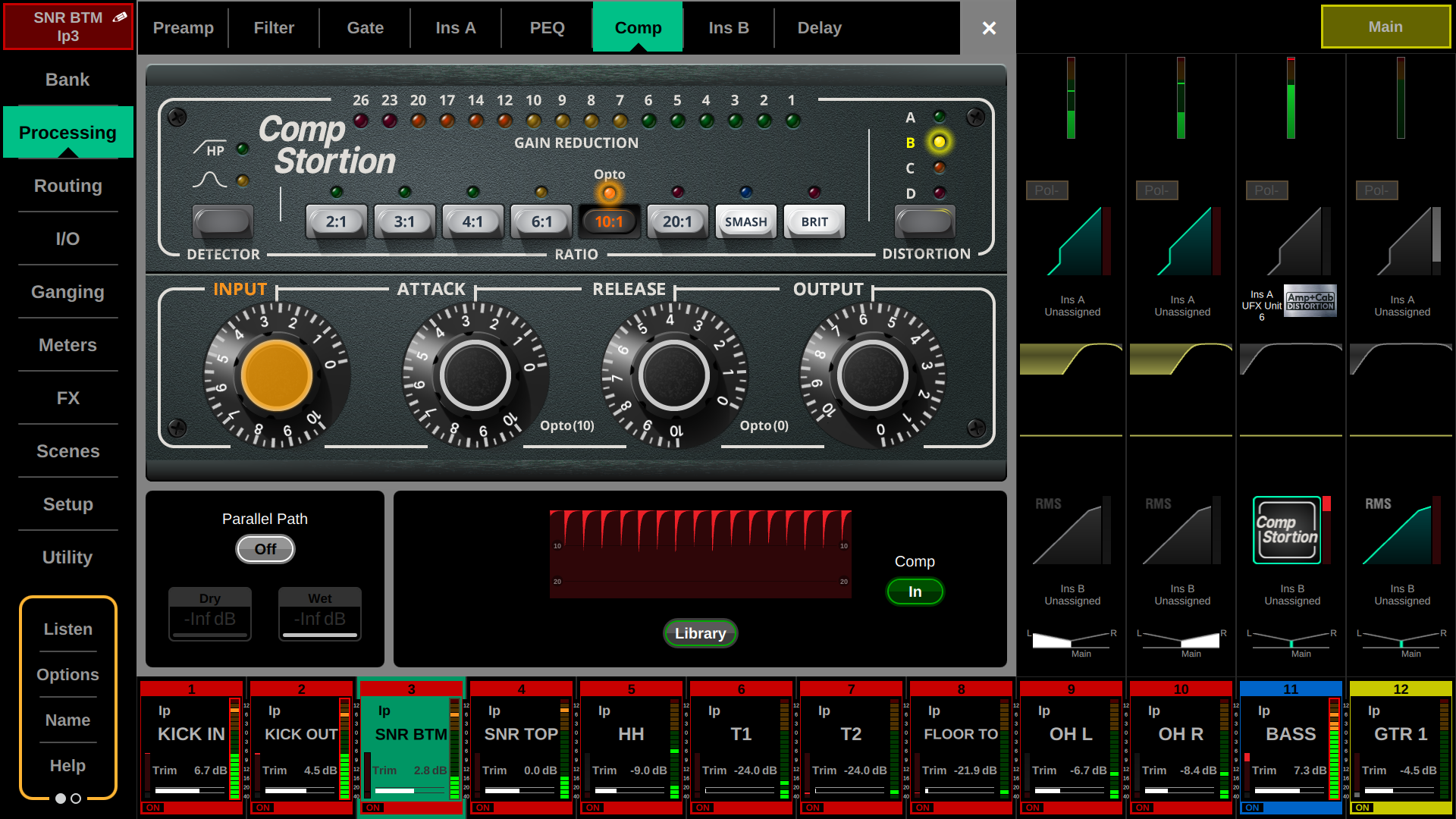Toggle the Parallel Path Off switch
The height and width of the screenshot is (819, 1456).
(x=265, y=549)
